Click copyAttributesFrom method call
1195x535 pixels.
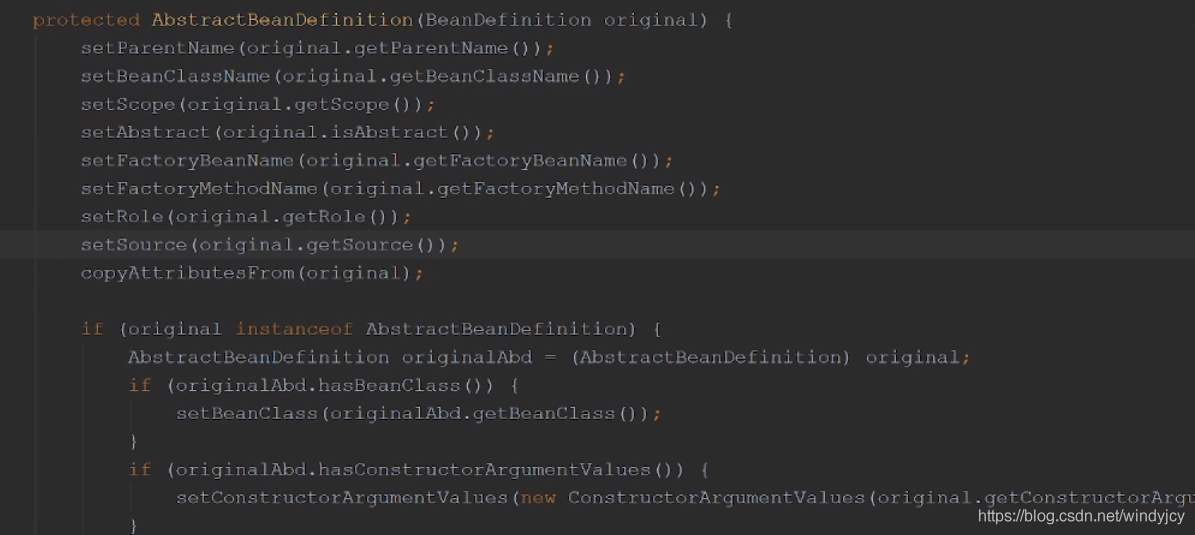187,274
